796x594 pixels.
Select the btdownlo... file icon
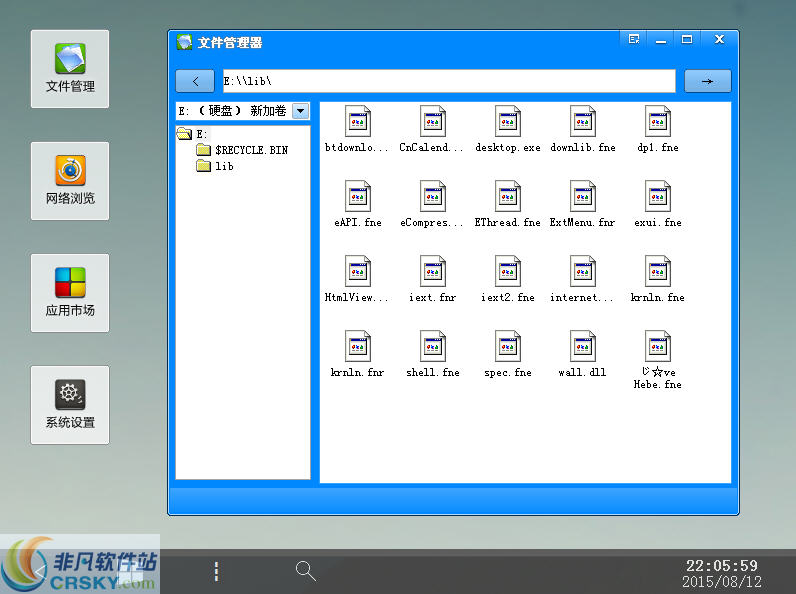(x=357, y=122)
